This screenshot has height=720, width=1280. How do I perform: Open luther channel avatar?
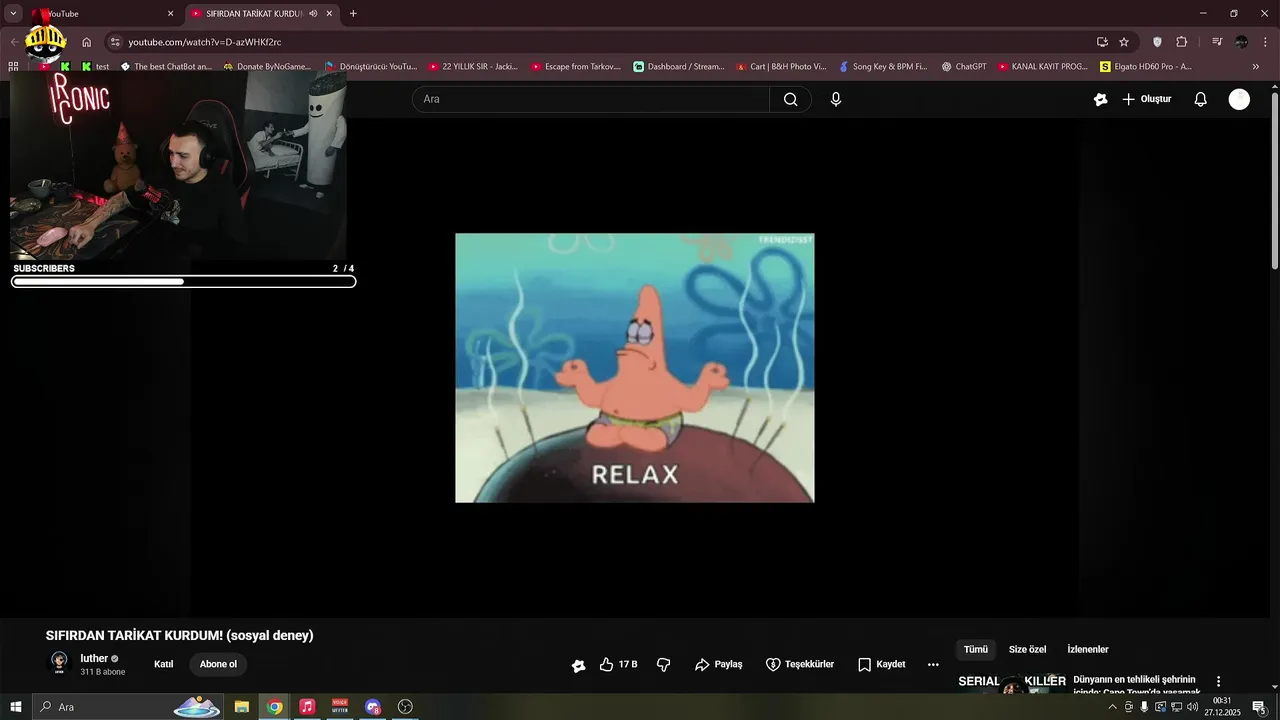tap(59, 664)
